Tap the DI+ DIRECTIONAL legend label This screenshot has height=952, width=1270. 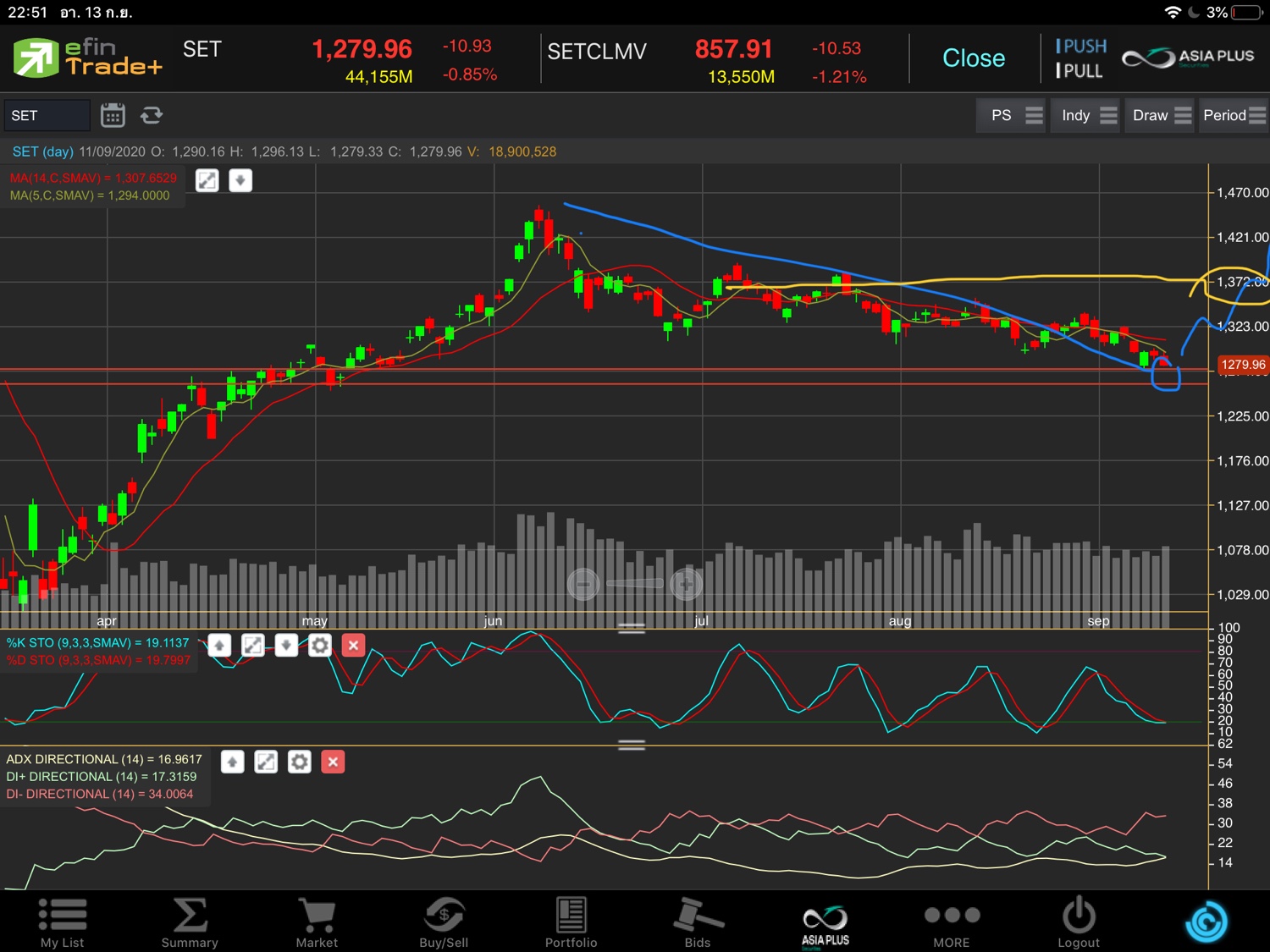pyautogui.click(x=102, y=777)
